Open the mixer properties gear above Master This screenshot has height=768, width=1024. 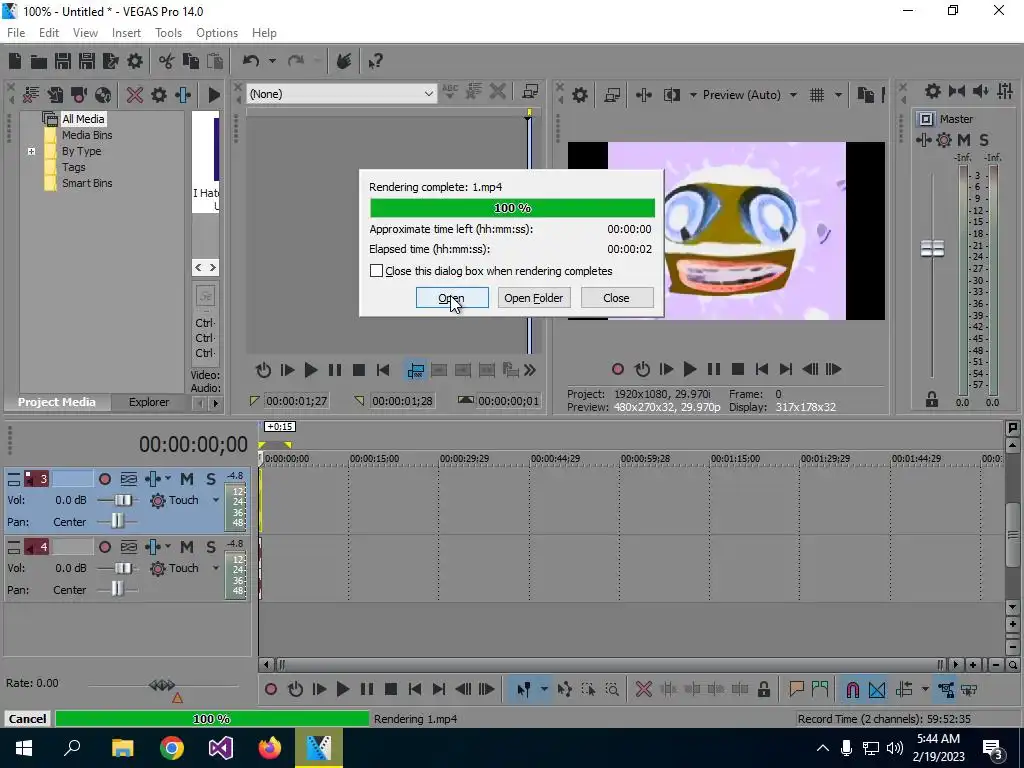933,91
